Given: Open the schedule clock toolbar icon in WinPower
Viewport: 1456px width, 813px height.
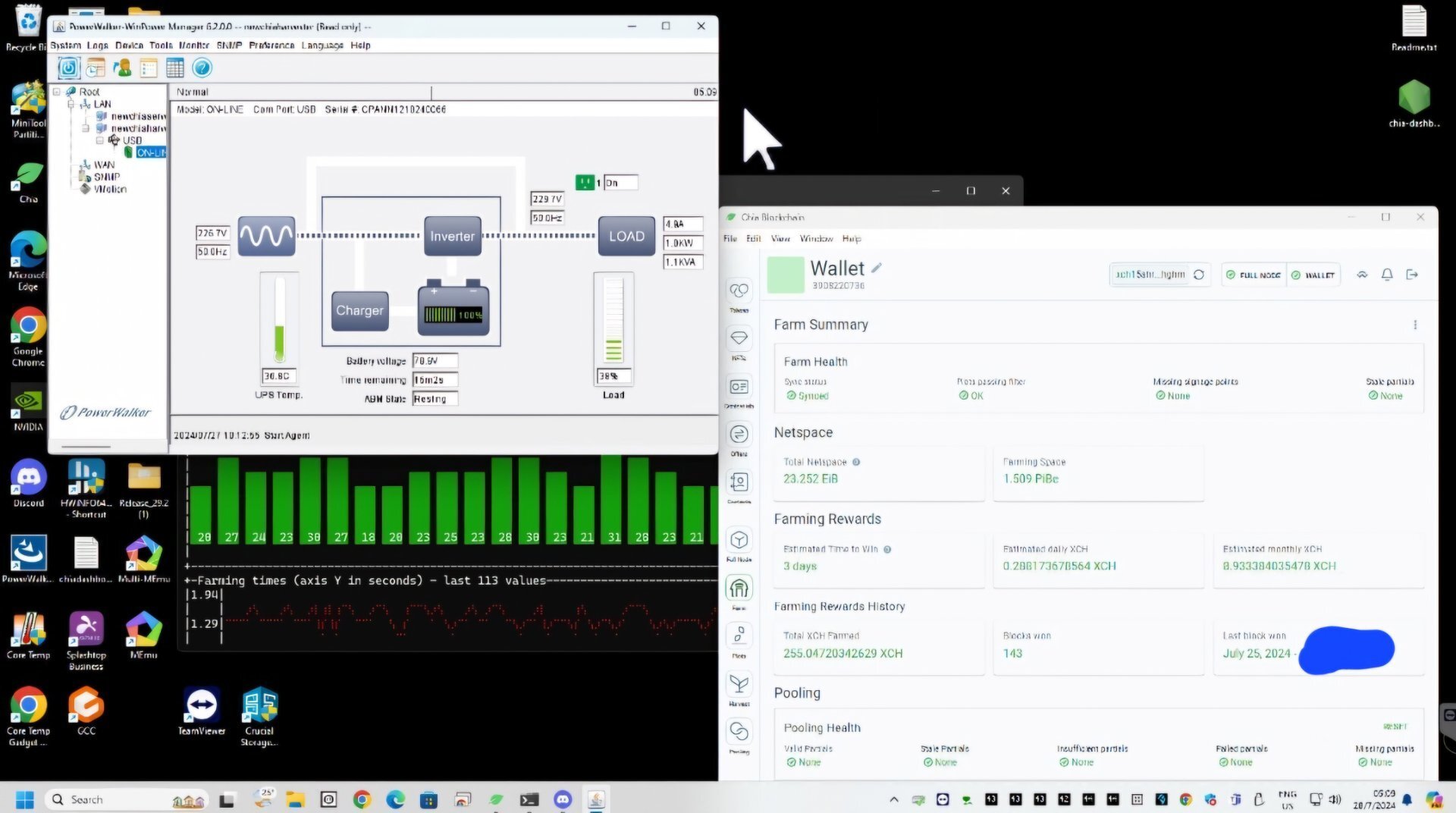Looking at the screenshot, I should click(x=96, y=68).
